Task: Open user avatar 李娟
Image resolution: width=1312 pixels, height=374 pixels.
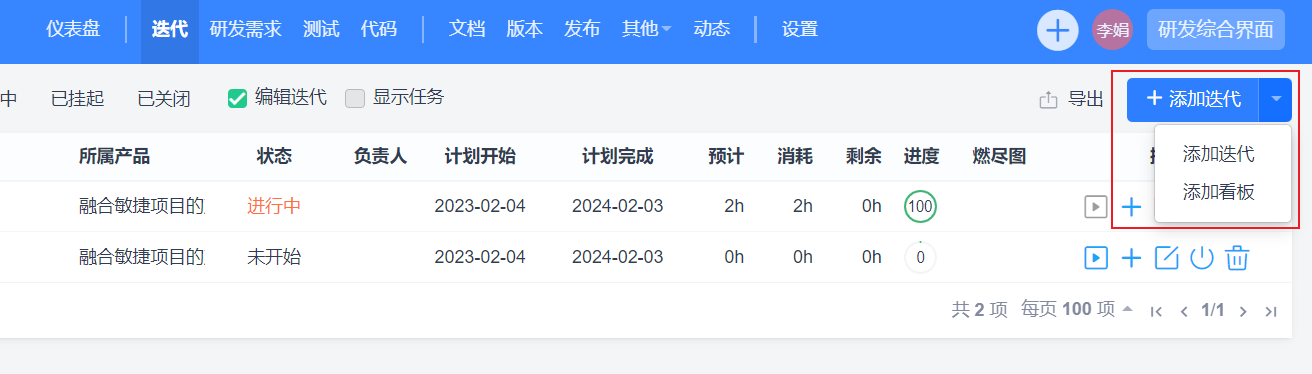Action: (x=1112, y=30)
